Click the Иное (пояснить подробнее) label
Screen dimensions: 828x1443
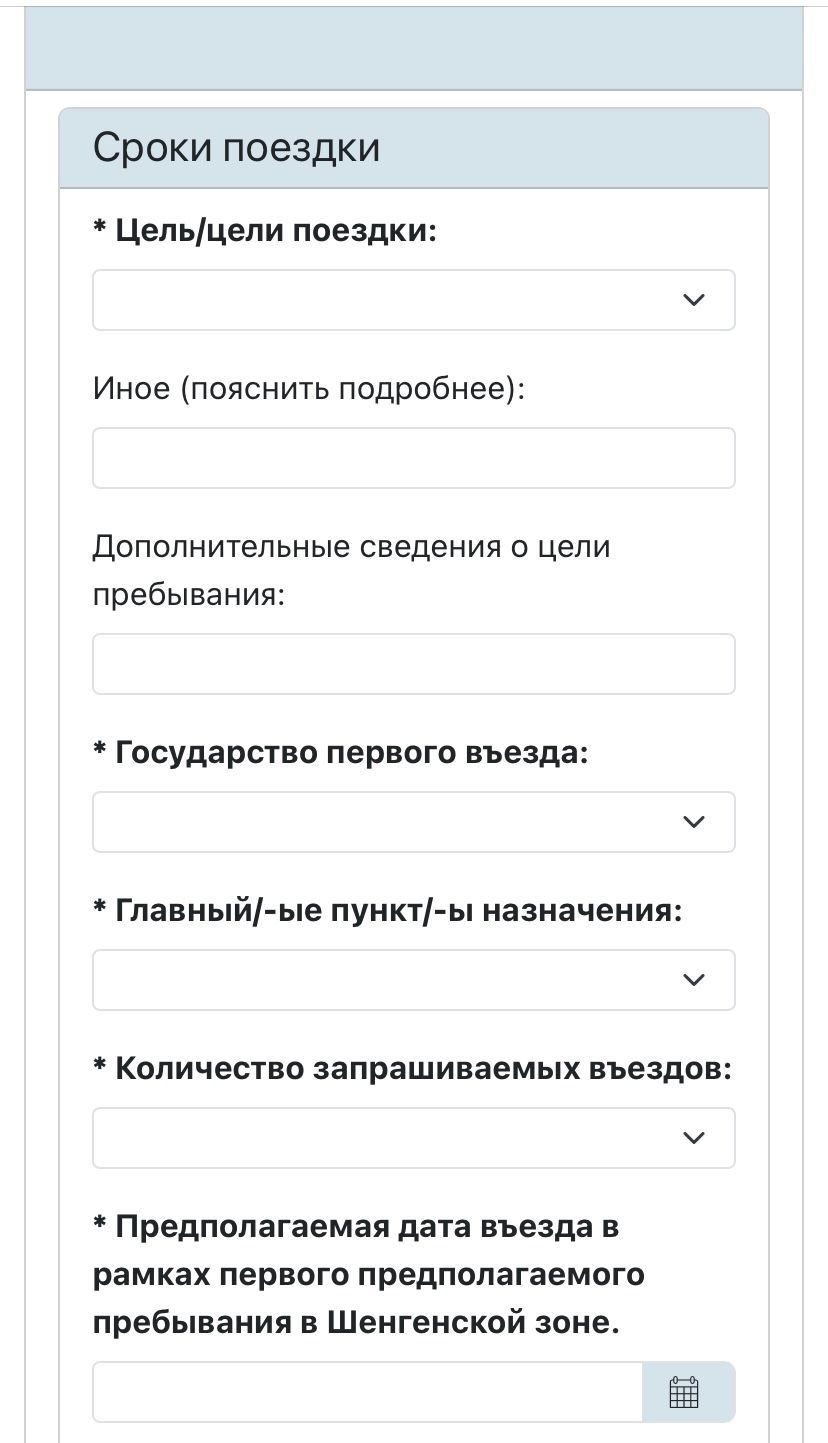click(x=308, y=388)
